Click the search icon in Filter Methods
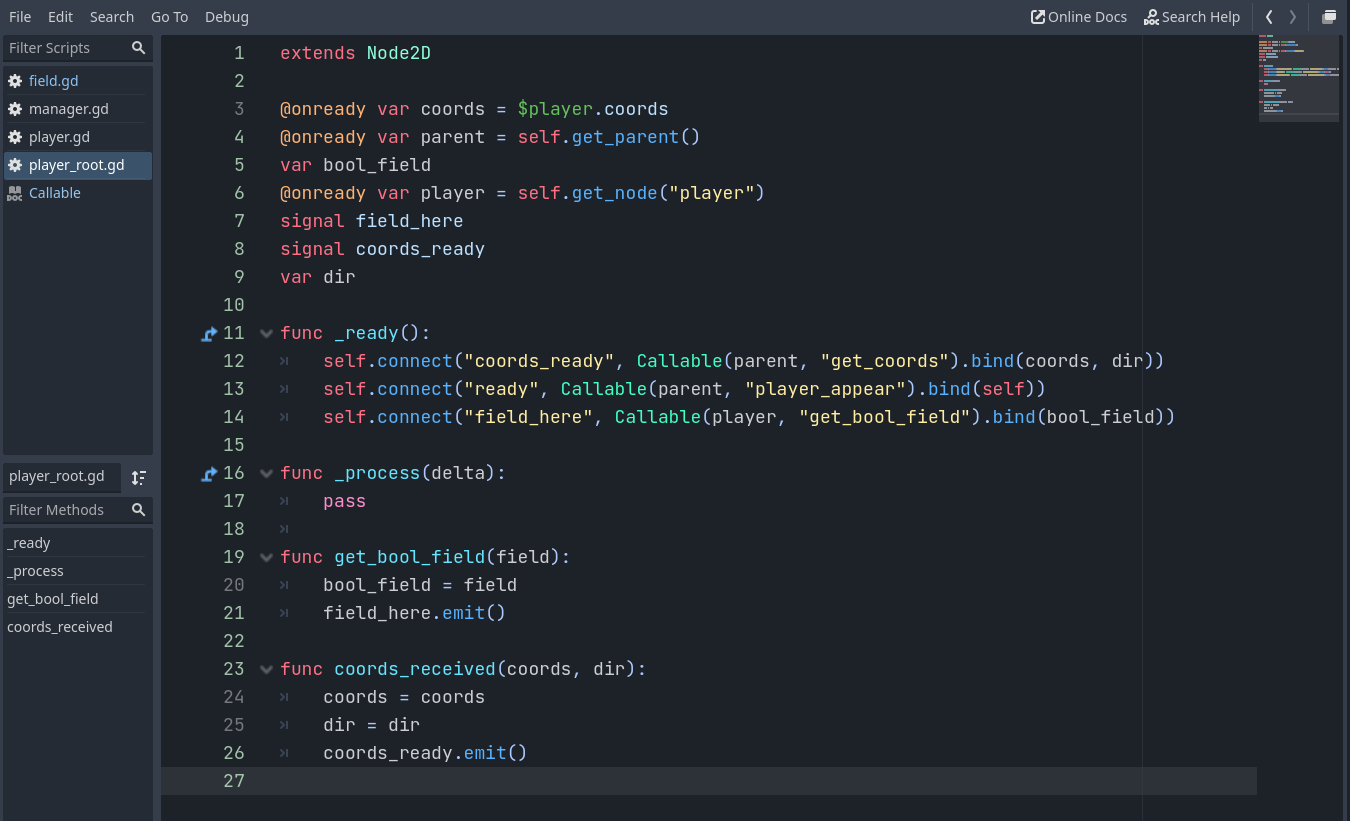 coord(138,510)
